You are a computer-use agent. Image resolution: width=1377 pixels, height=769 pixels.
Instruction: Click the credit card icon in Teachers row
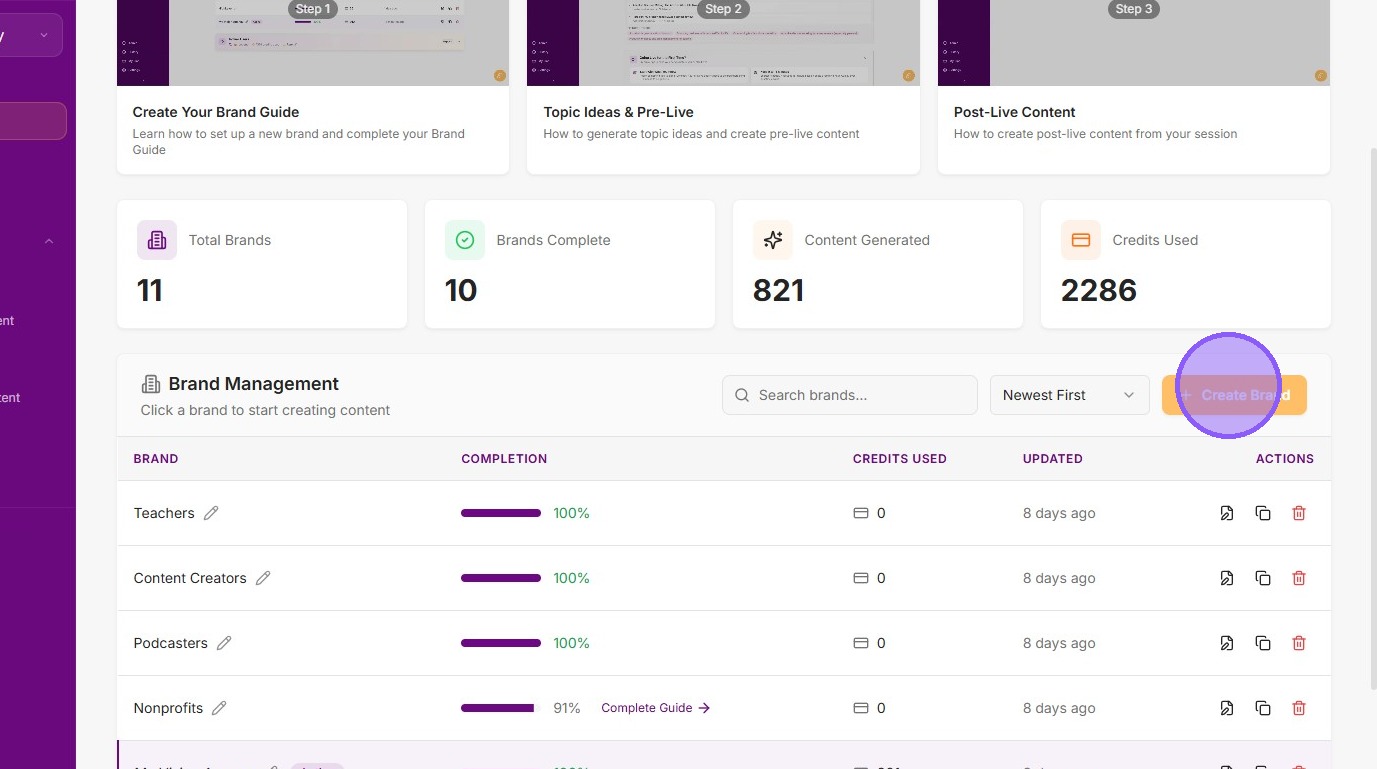860,513
